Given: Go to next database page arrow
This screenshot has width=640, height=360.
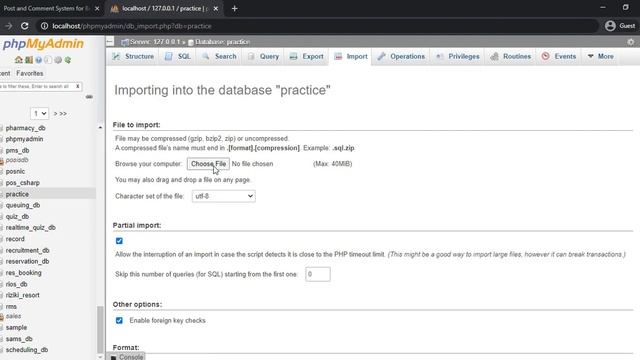Looking at the screenshot, I should pyautogui.click(x=56, y=113).
